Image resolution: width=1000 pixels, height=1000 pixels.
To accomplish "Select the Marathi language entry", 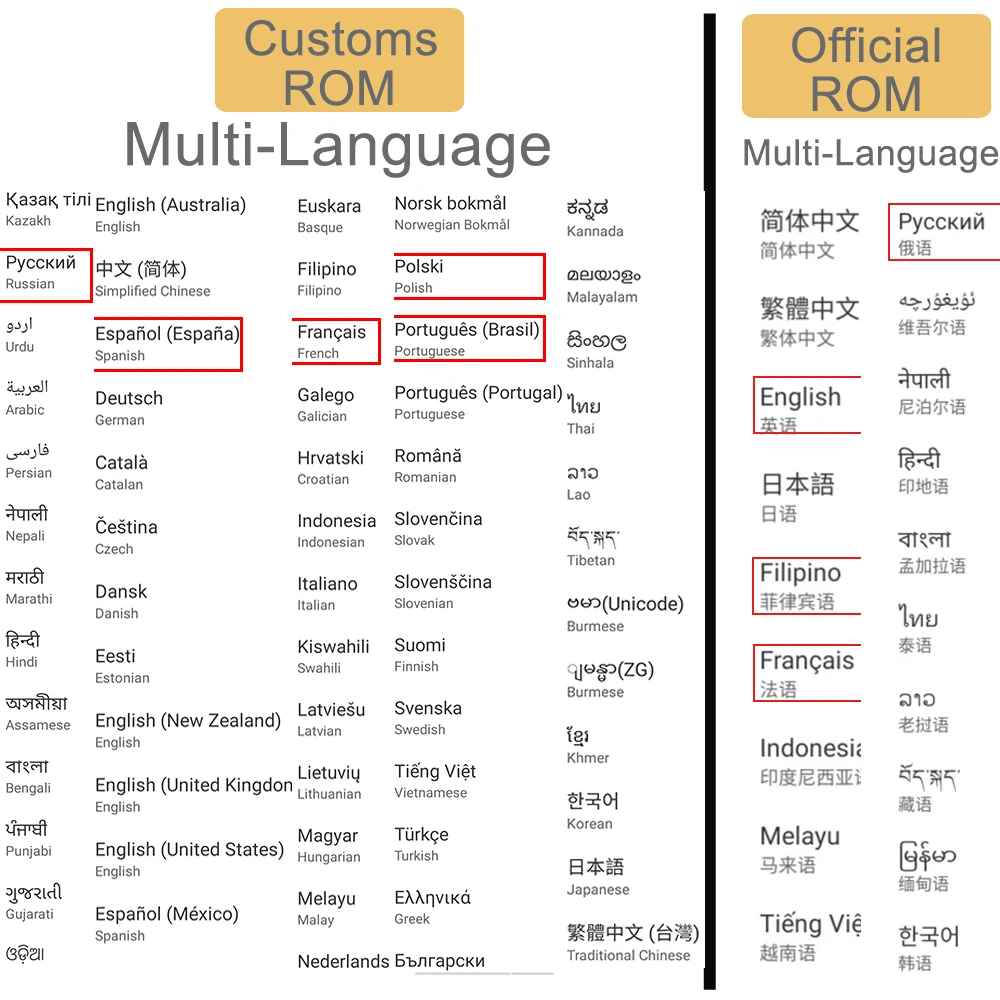I will (x=29, y=587).
